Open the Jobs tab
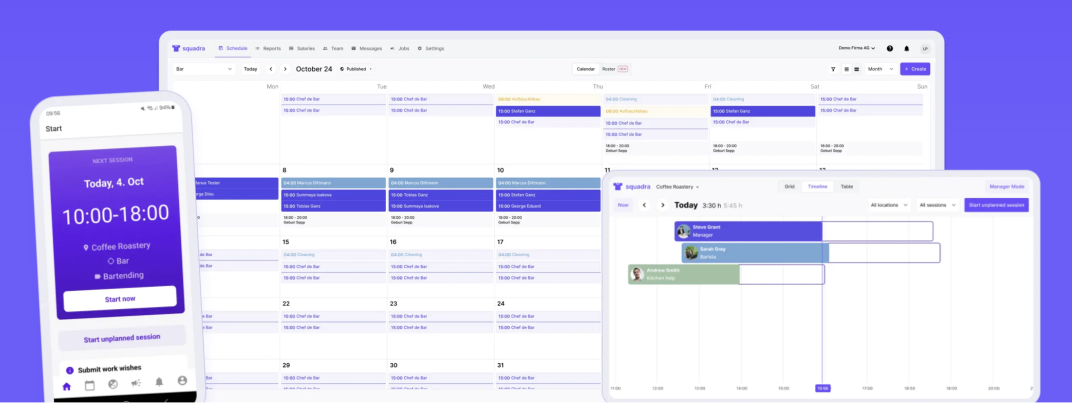1072x404 pixels. click(x=399, y=49)
